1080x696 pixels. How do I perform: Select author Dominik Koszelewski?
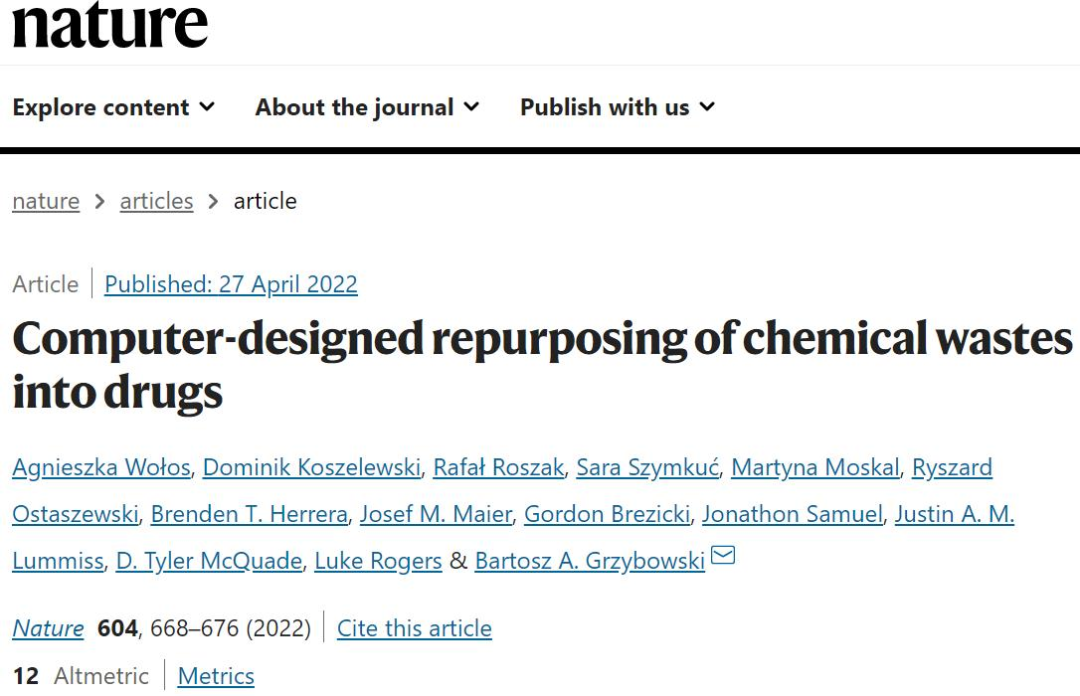tap(311, 467)
